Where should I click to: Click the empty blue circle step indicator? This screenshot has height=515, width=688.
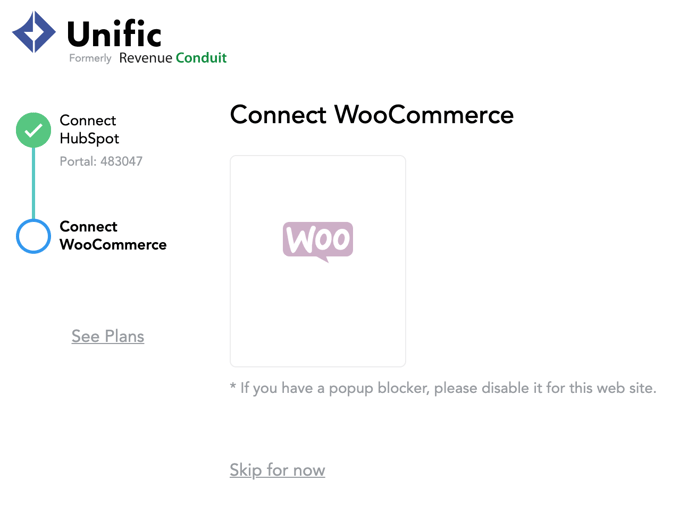click(x=33, y=236)
